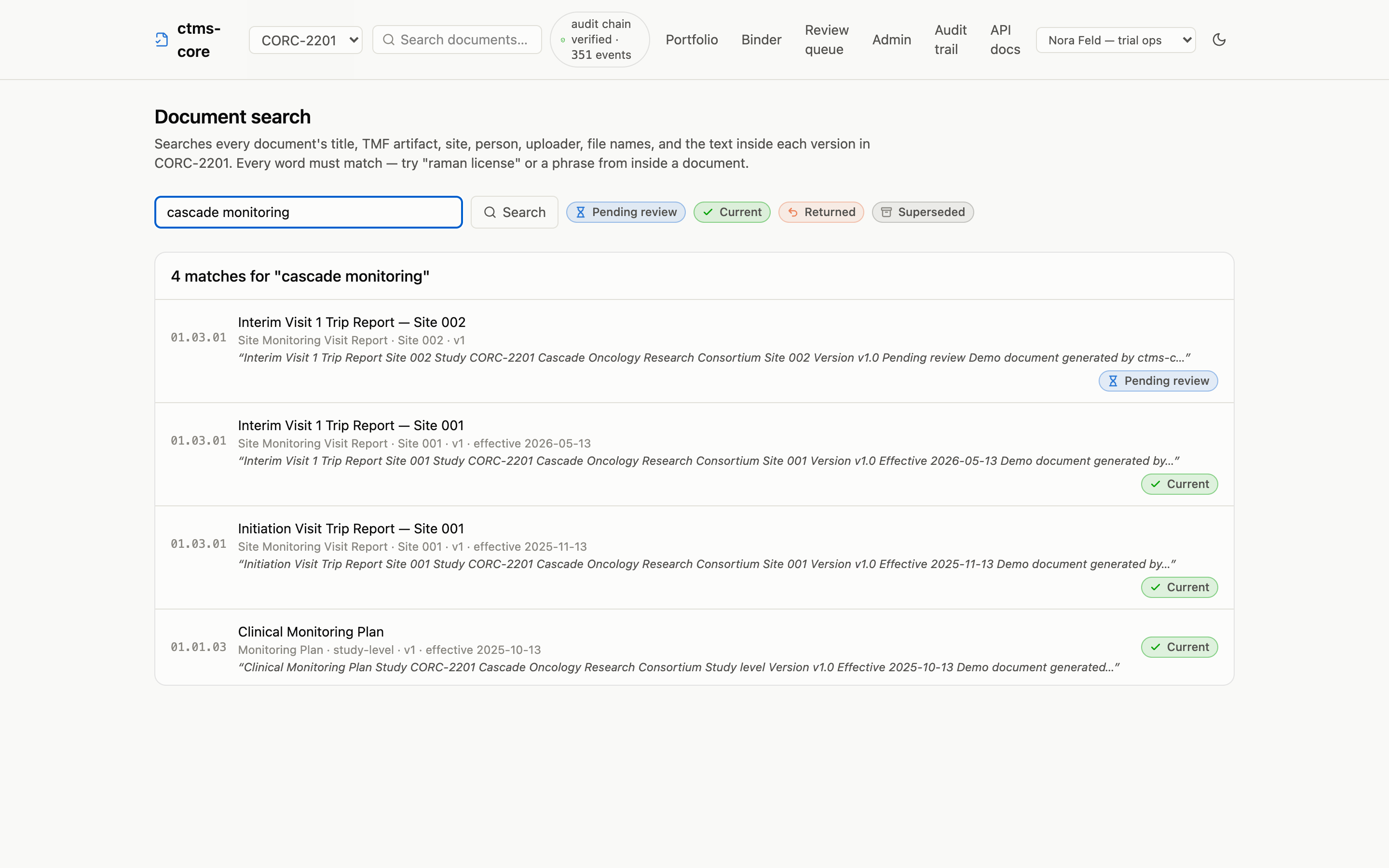Open the audit chain verified badge
1389x868 pixels.
600,40
